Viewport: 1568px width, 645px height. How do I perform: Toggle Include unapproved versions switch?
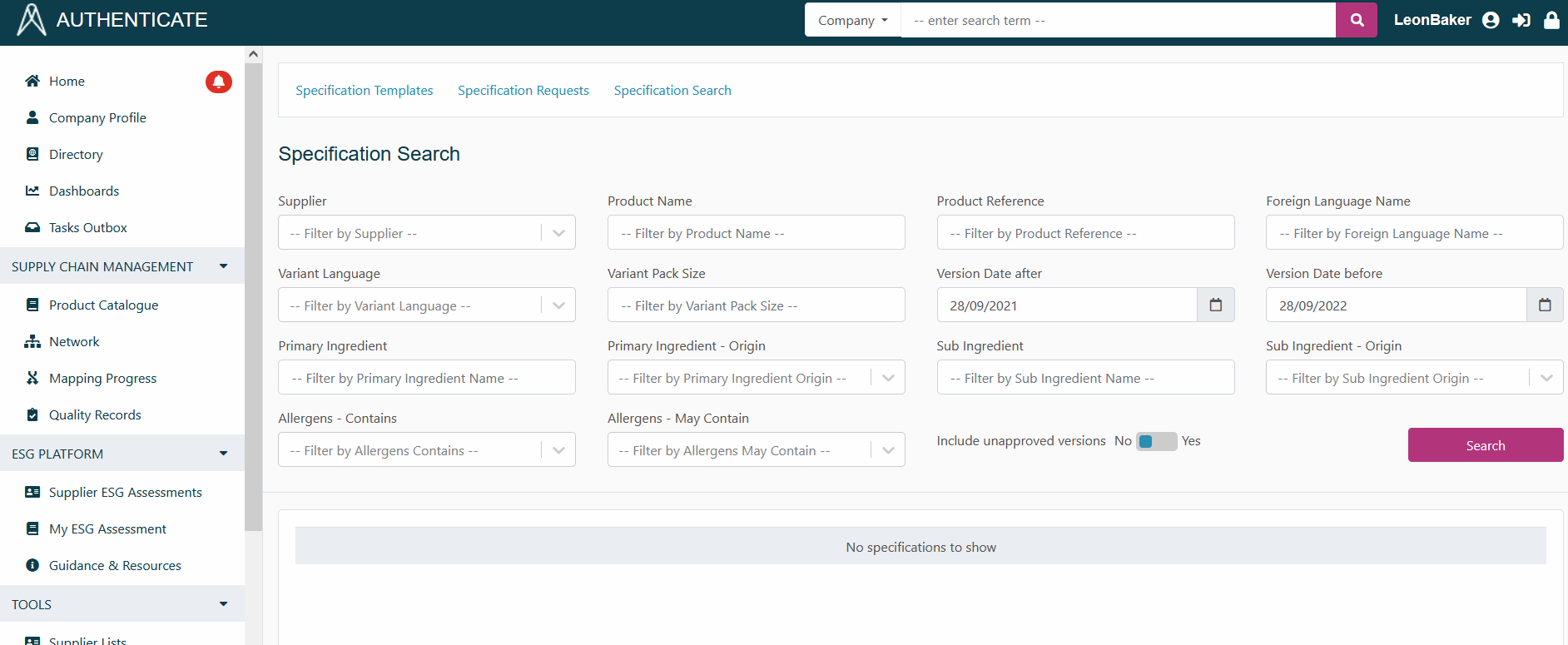1156,441
